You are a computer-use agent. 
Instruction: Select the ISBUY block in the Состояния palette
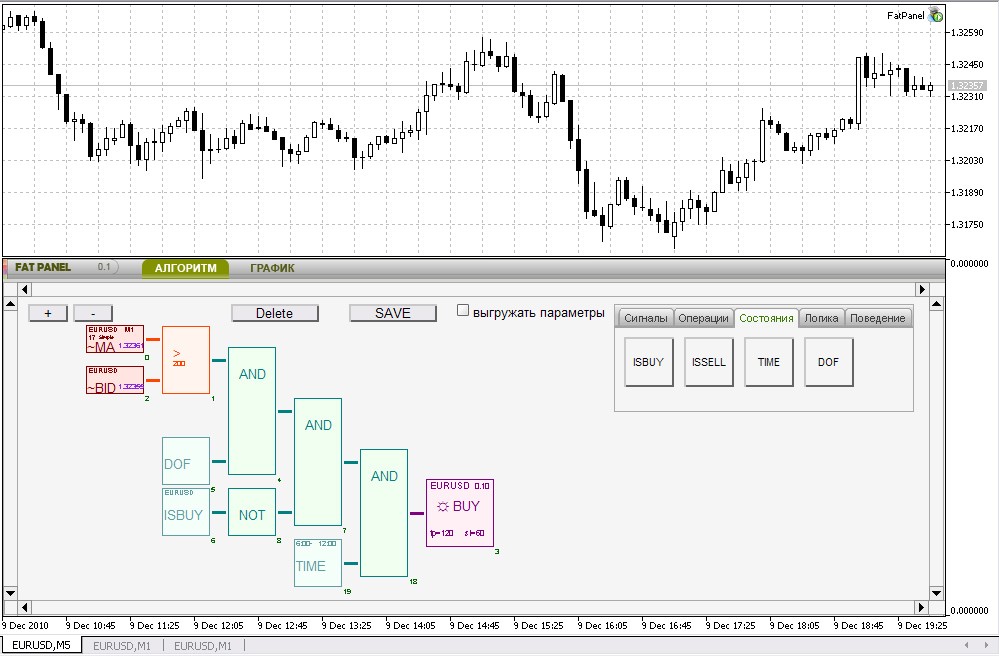(x=648, y=363)
